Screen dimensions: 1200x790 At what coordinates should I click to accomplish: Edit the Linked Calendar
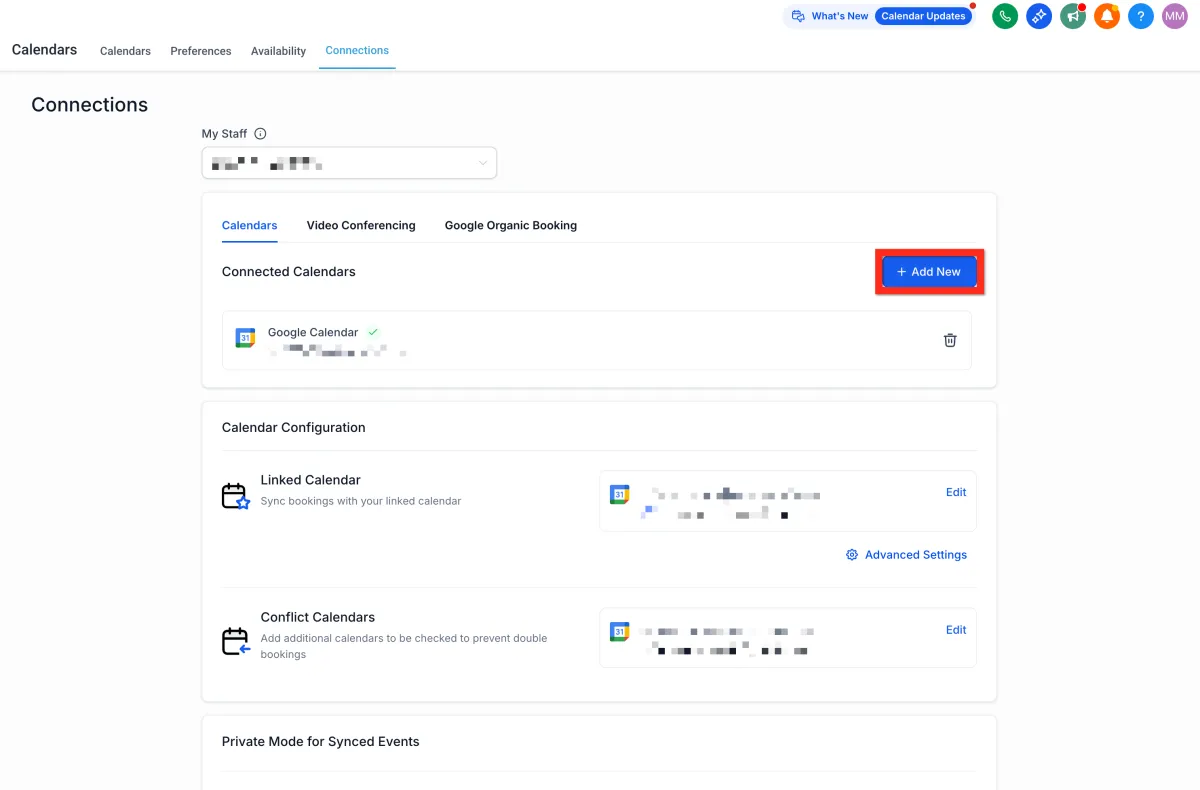tap(956, 492)
